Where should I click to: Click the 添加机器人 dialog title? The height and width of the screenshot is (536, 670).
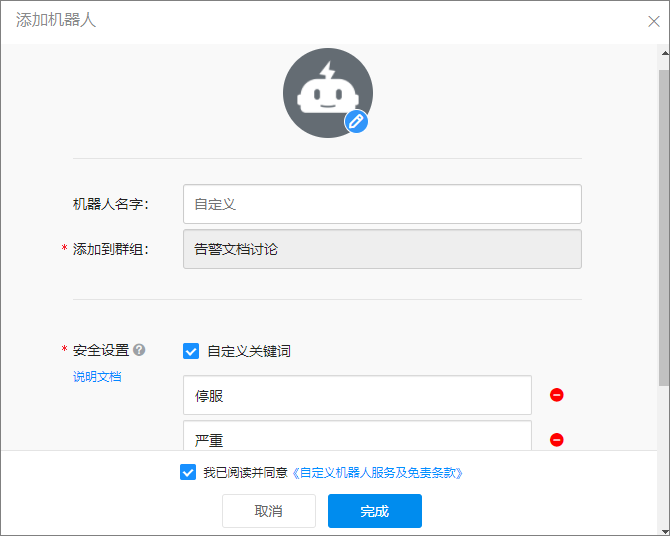click(56, 20)
